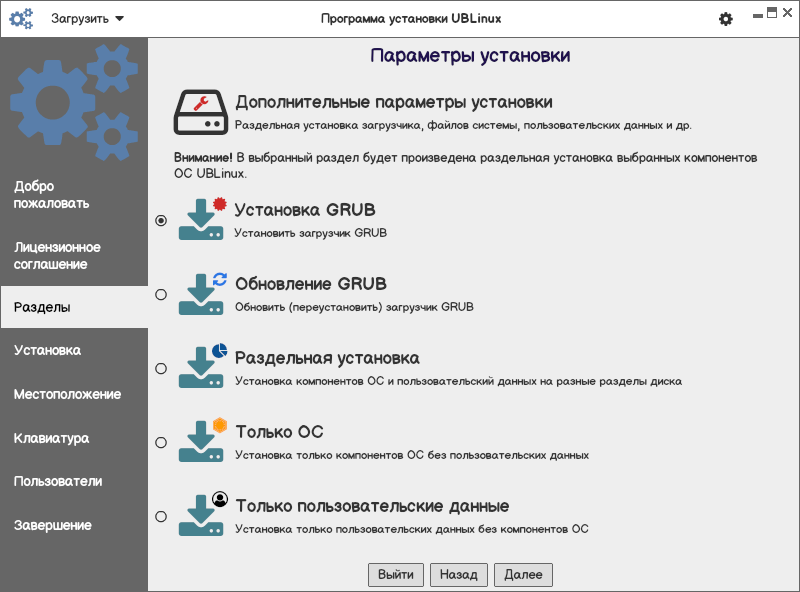Image resolution: width=800 pixels, height=592 pixels.
Task: Click the Выйти button
Action: coord(396,575)
